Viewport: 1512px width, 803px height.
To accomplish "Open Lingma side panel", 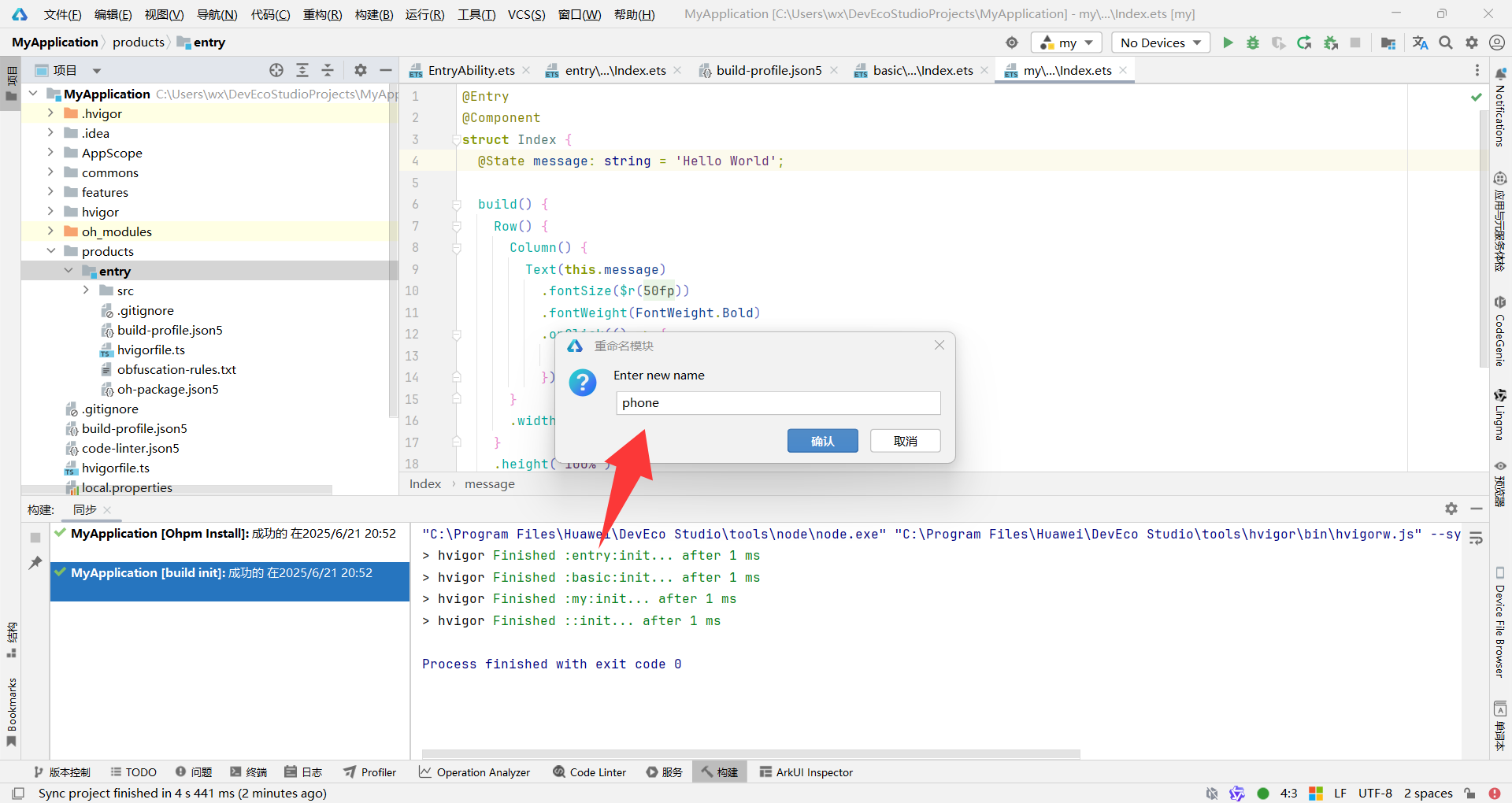I will (x=1500, y=414).
